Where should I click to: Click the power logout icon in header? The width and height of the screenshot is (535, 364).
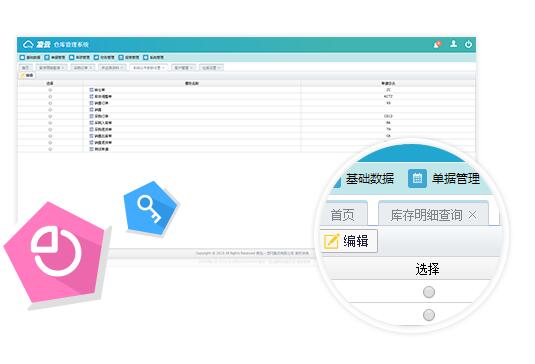[x=468, y=44]
